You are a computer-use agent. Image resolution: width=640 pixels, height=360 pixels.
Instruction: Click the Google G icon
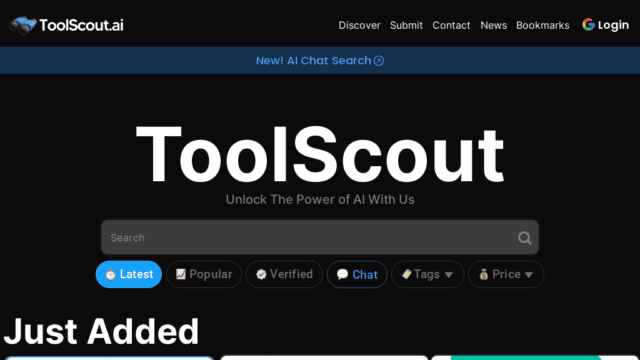point(588,25)
